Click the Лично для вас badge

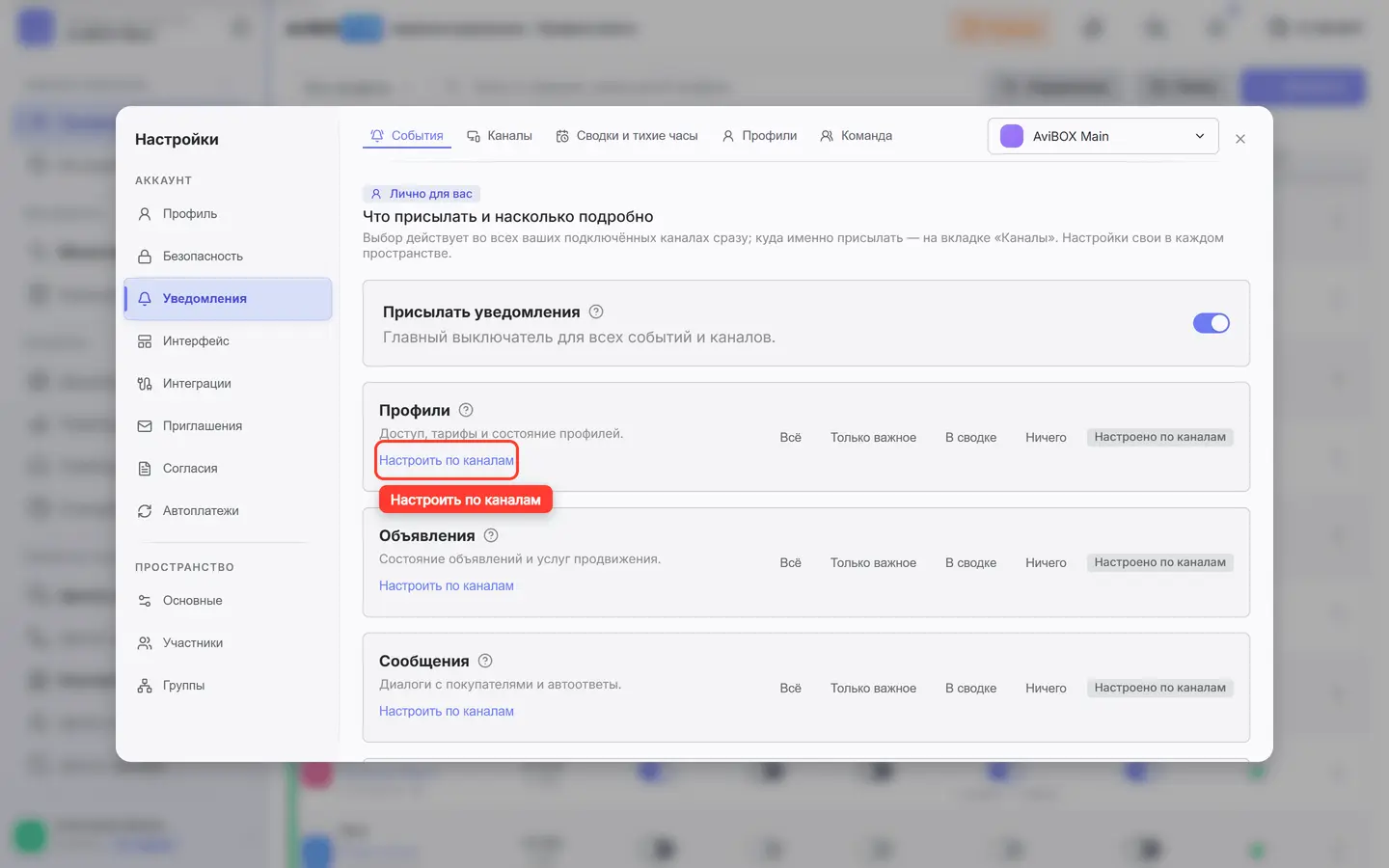tap(422, 194)
